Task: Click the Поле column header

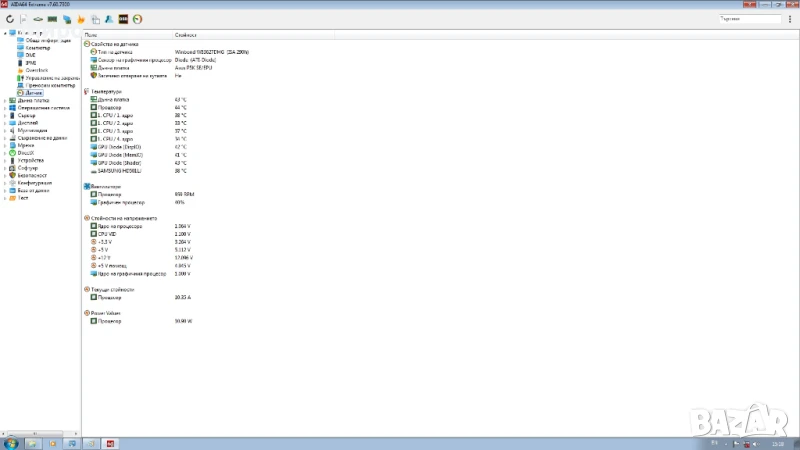Action: pos(91,35)
